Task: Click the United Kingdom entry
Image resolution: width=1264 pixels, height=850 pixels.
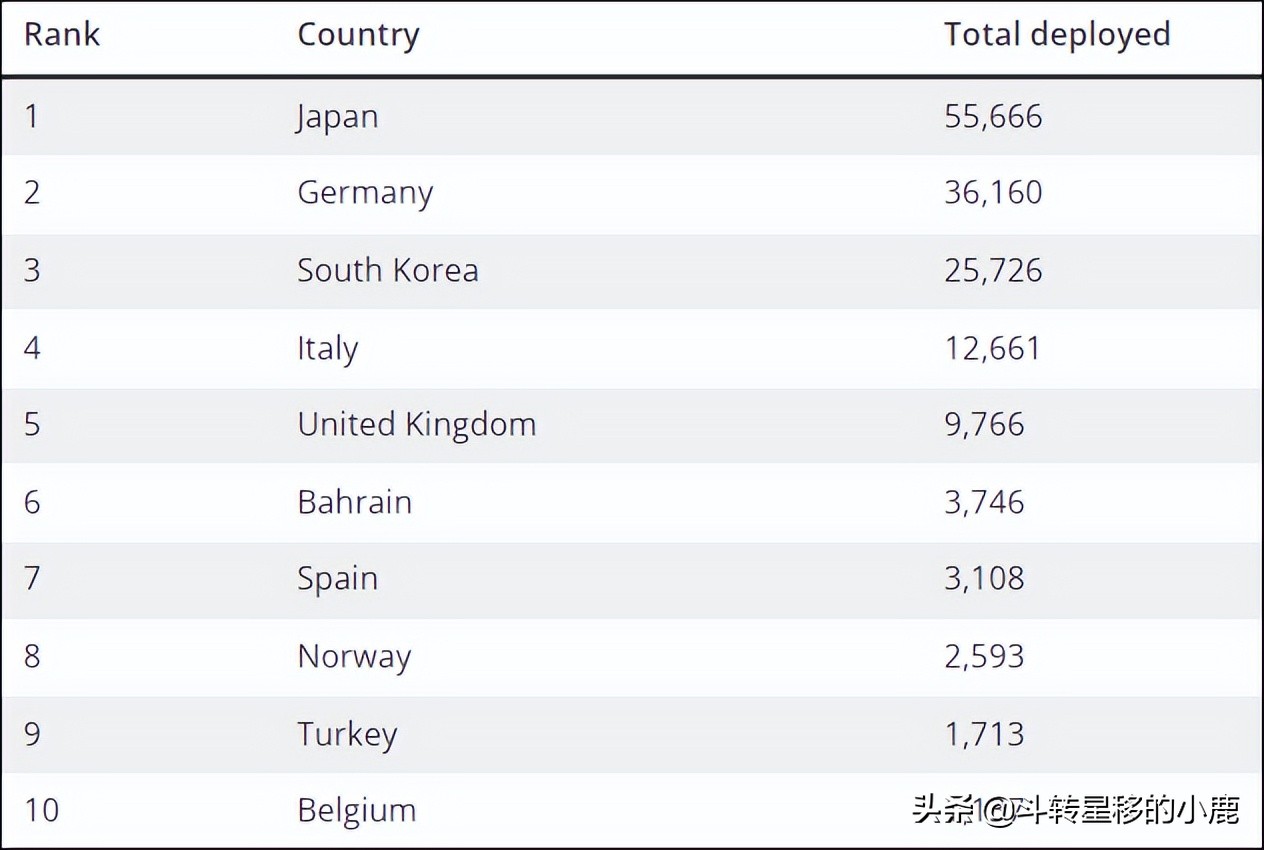Action: tap(417, 425)
